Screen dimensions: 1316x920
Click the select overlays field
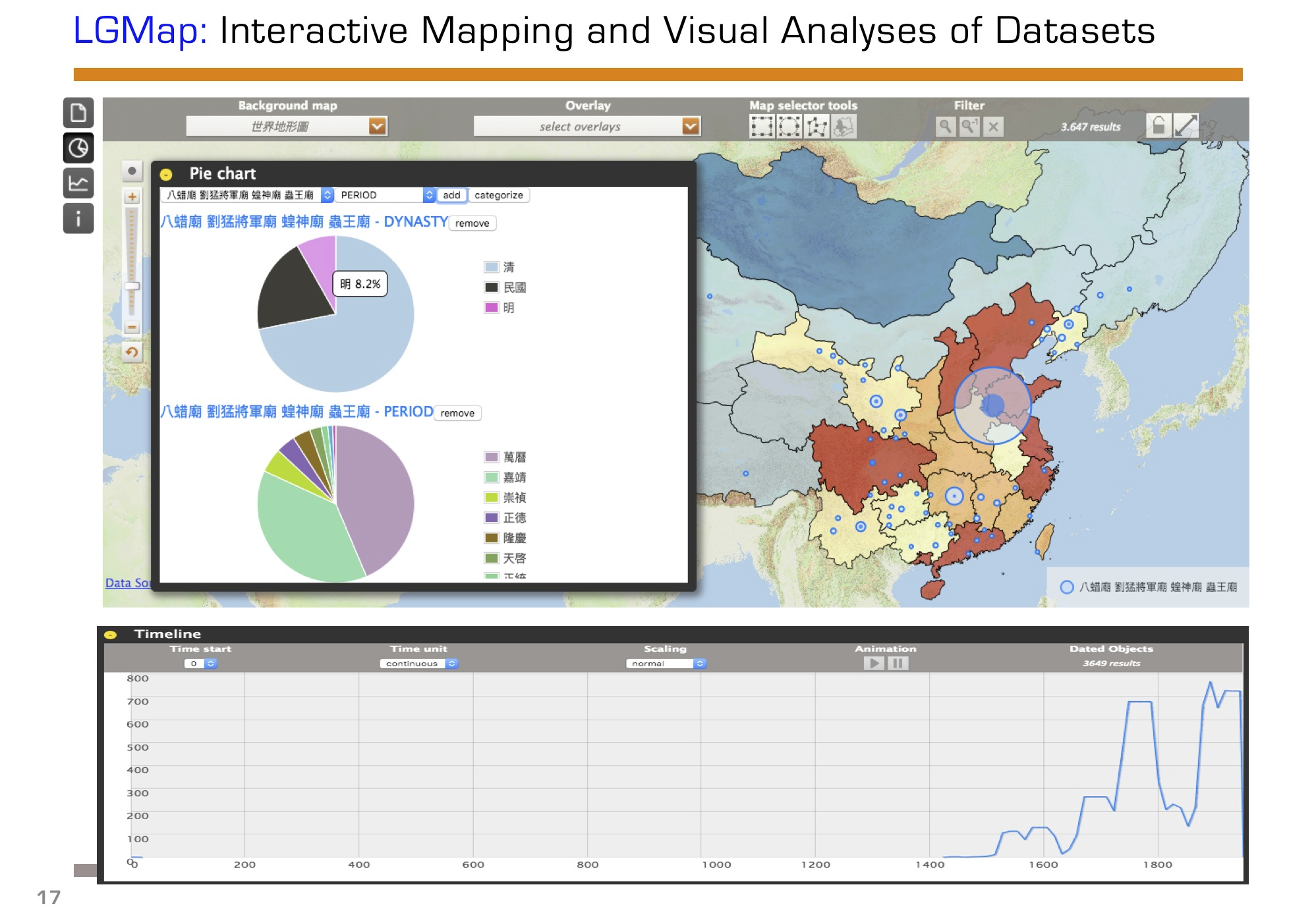pos(579,127)
